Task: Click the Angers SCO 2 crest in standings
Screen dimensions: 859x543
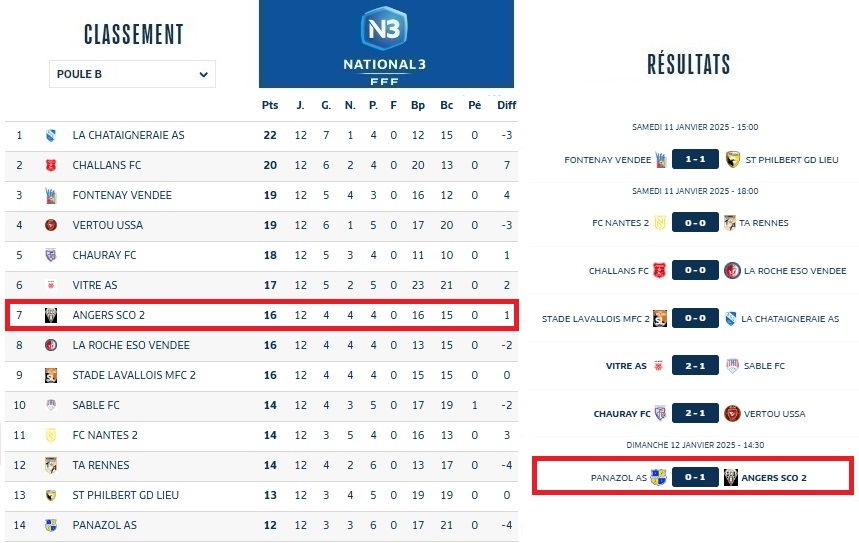Action: pyautogui.click(x=50, y=315)
